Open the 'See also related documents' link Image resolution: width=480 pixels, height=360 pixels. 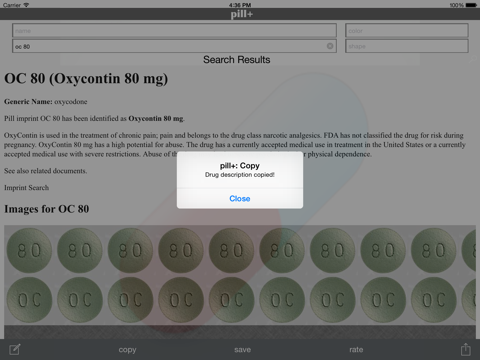pyautogui.click(x=46, y=171)
